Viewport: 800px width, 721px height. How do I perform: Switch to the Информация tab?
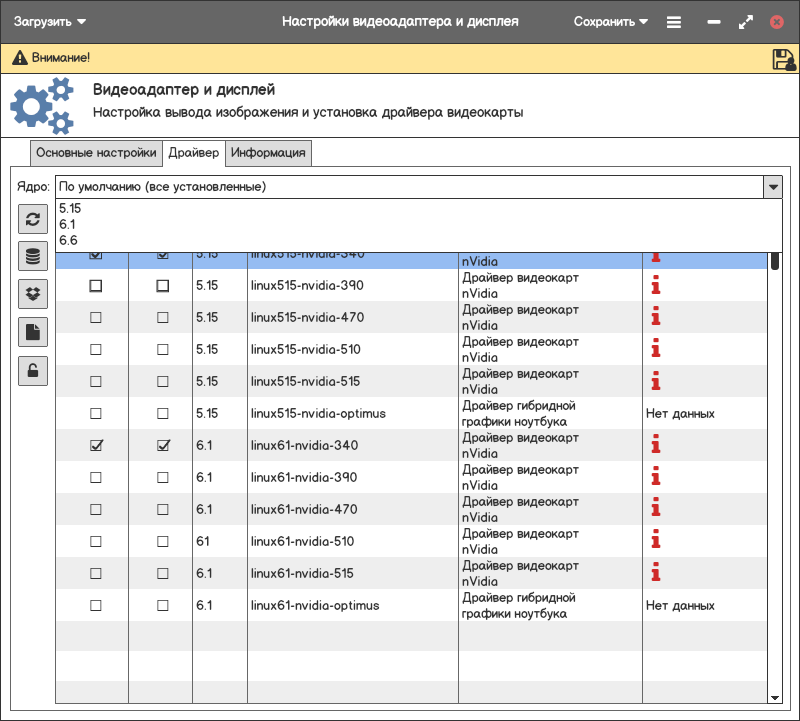(268, 153)
